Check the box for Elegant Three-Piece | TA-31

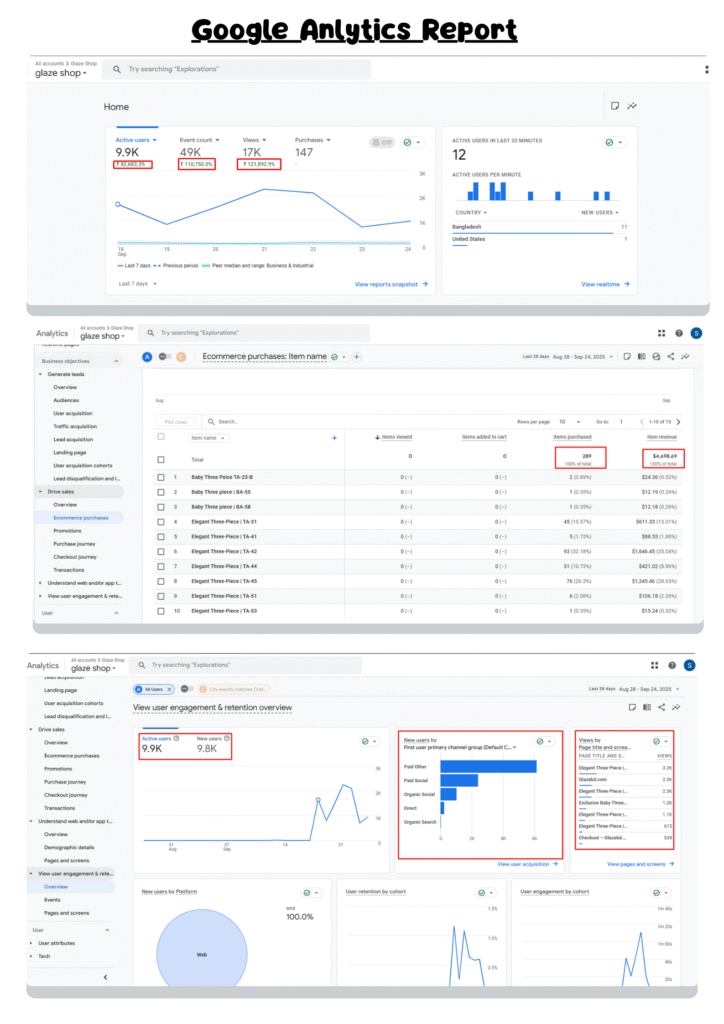pos(161,521)
